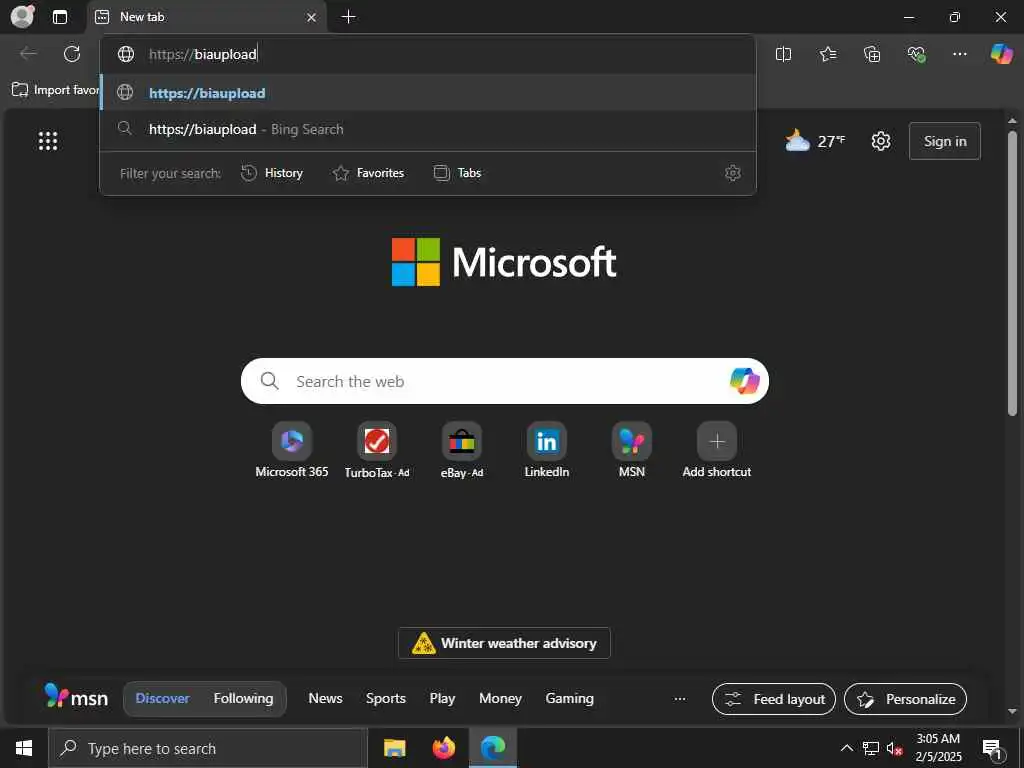Screen dimensions: 1024x768
Task: Click taskbar Type here to search box
Action: (x=208, y=748)
